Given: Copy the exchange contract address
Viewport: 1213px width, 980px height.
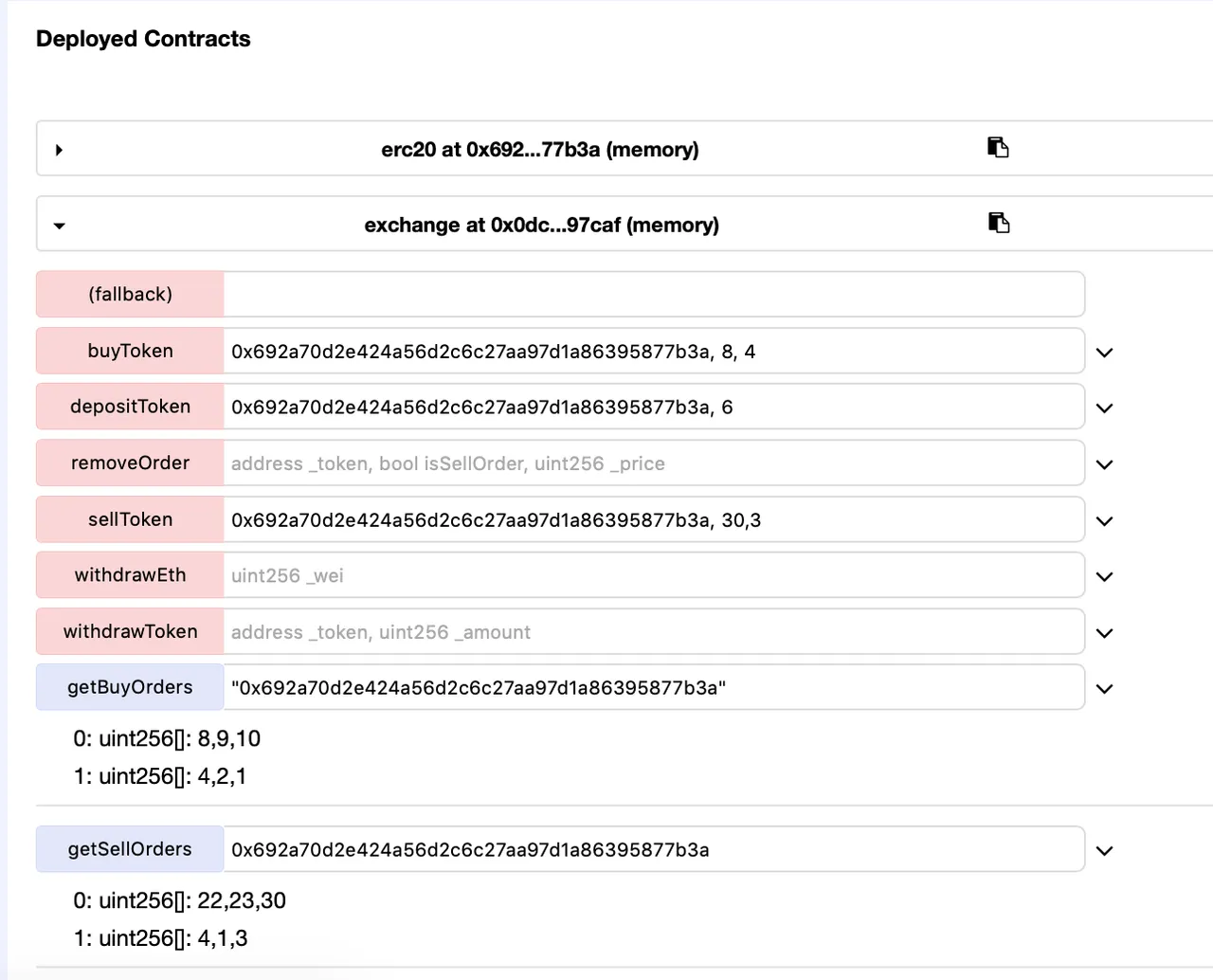Looking at the screenshot, I should (998, 223).
